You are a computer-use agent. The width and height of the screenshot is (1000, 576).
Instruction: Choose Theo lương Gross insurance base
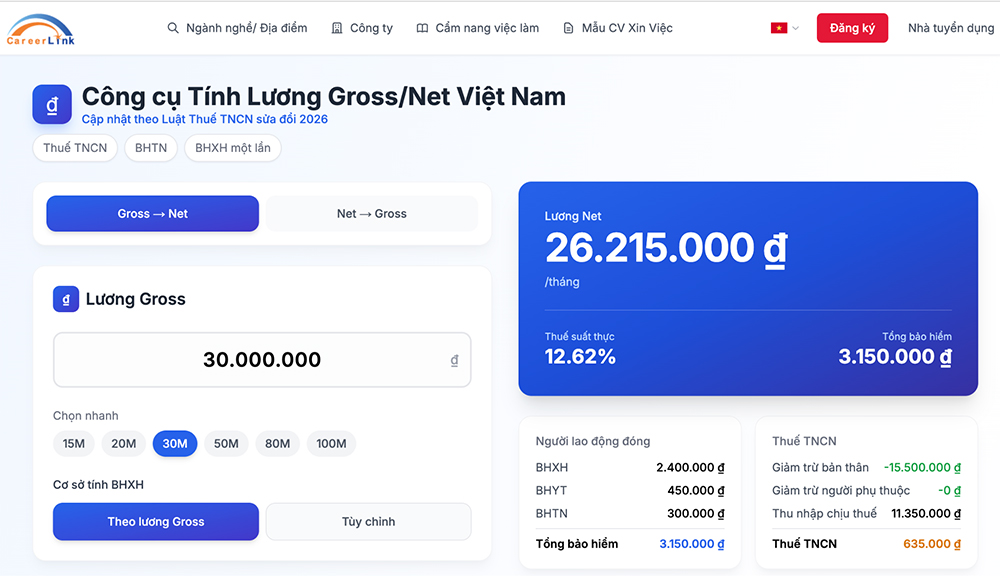156,522
